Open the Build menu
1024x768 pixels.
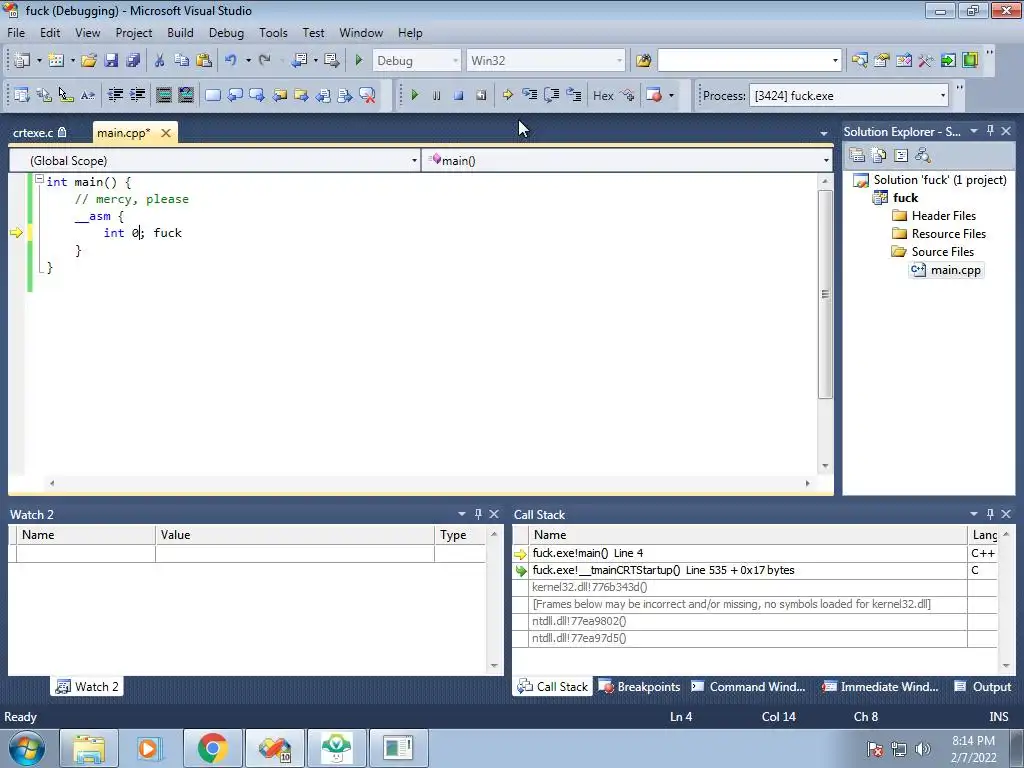tap(180, 33)
